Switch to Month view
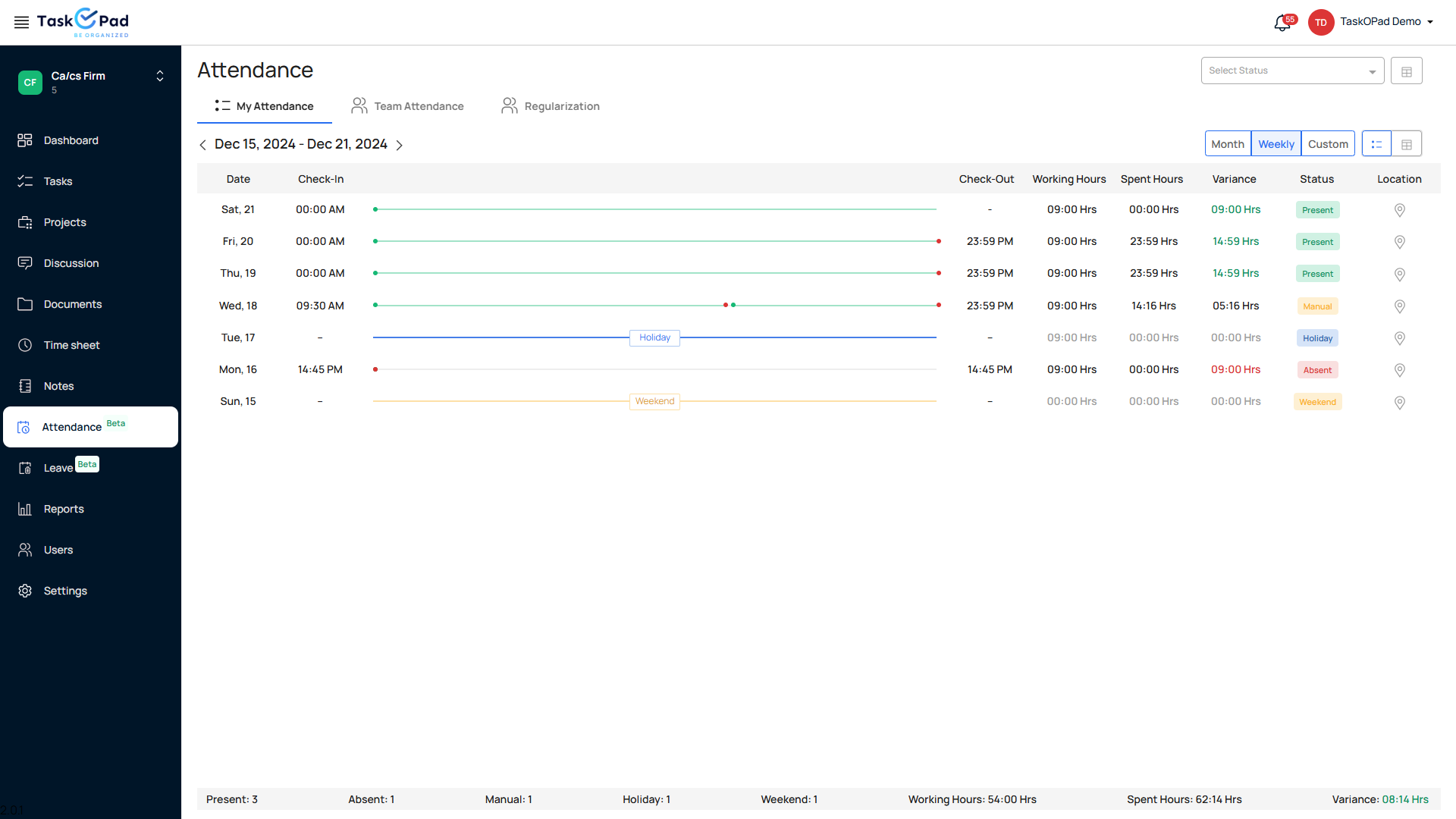 [1227, 144]
